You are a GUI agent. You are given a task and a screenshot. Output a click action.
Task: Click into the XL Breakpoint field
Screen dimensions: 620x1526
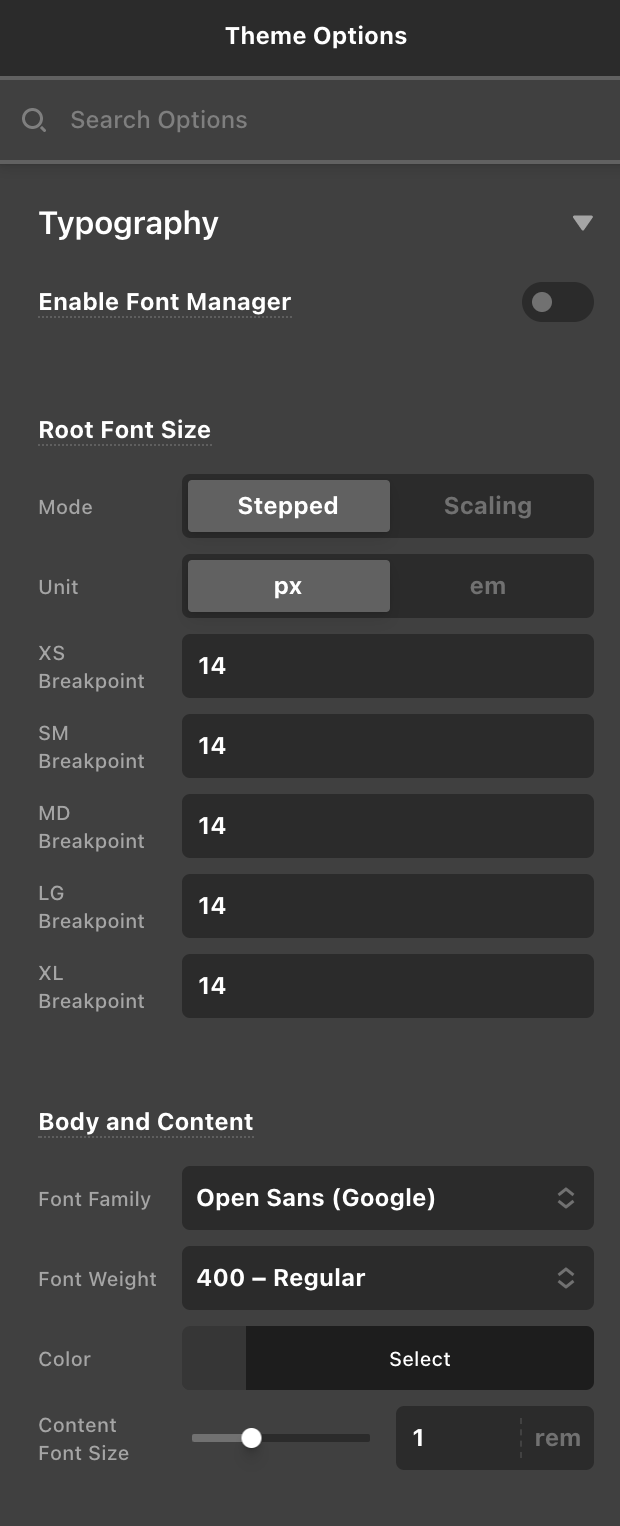(387, 986)
